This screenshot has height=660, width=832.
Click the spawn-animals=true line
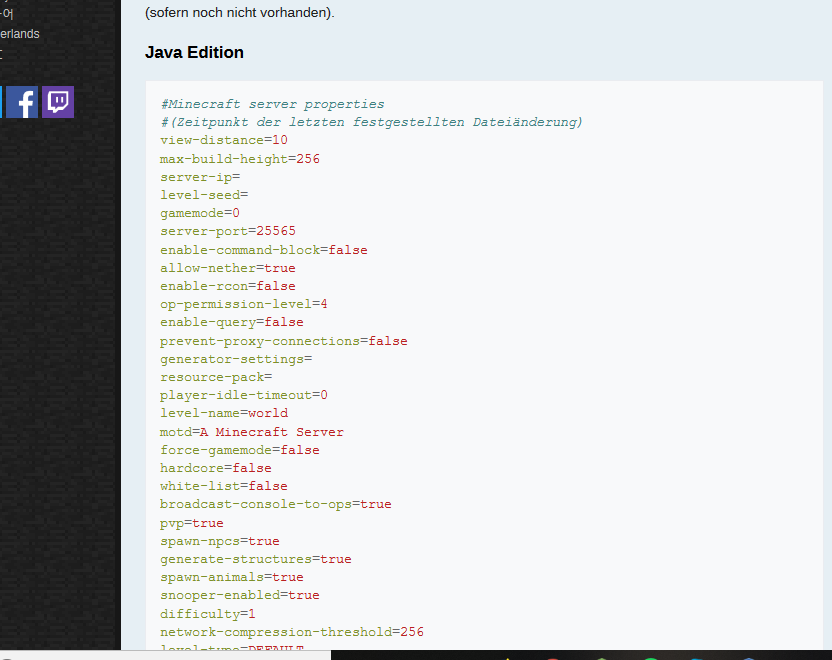tap(232, 578)
